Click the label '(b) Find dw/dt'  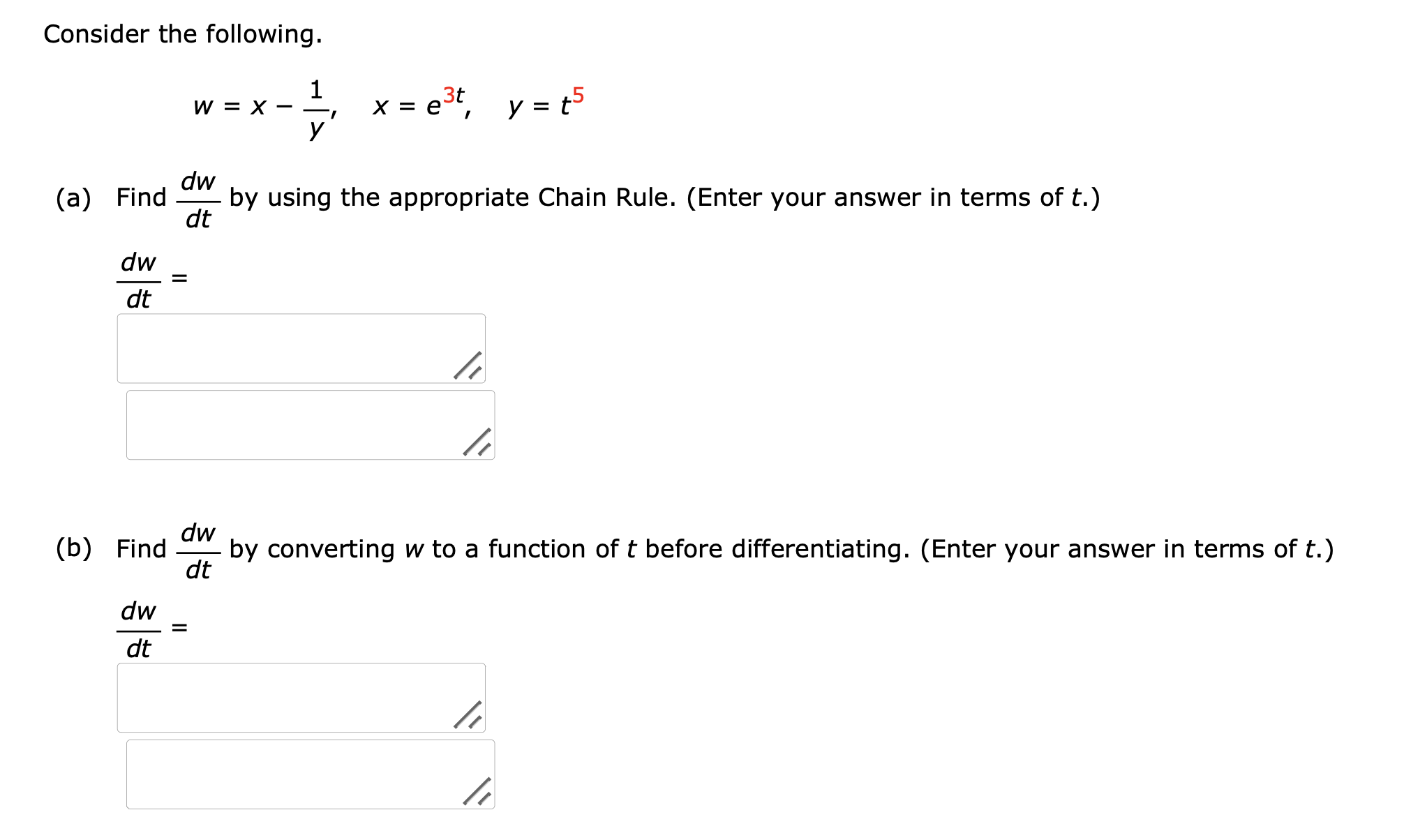point(140,550)
